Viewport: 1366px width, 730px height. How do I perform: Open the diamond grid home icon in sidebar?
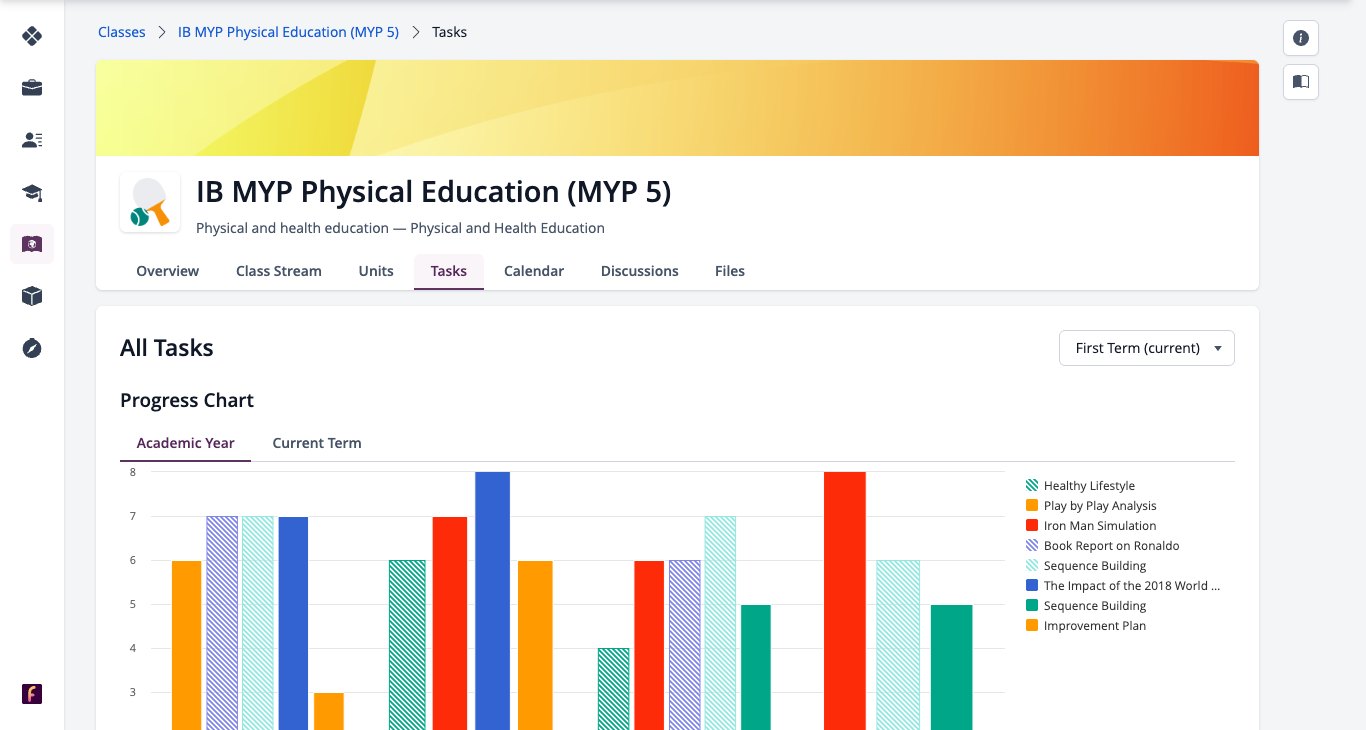(x=32, y=36)
